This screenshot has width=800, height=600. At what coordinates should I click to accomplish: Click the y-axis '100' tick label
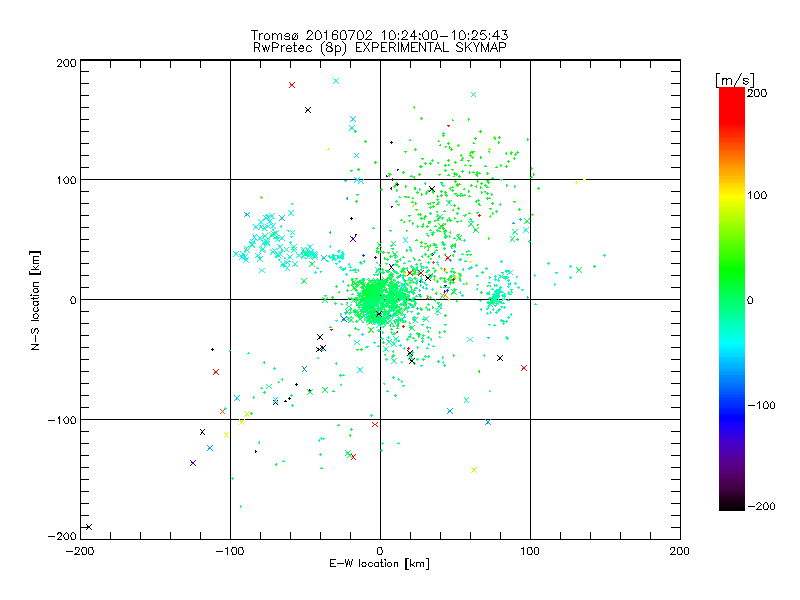[66, 180]
